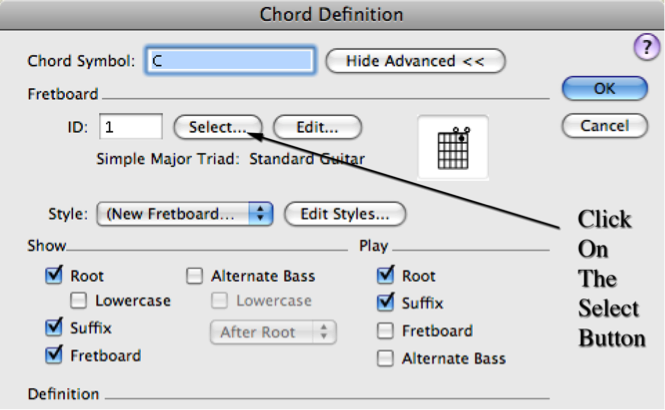Click Hide Advanced << button

415,61
